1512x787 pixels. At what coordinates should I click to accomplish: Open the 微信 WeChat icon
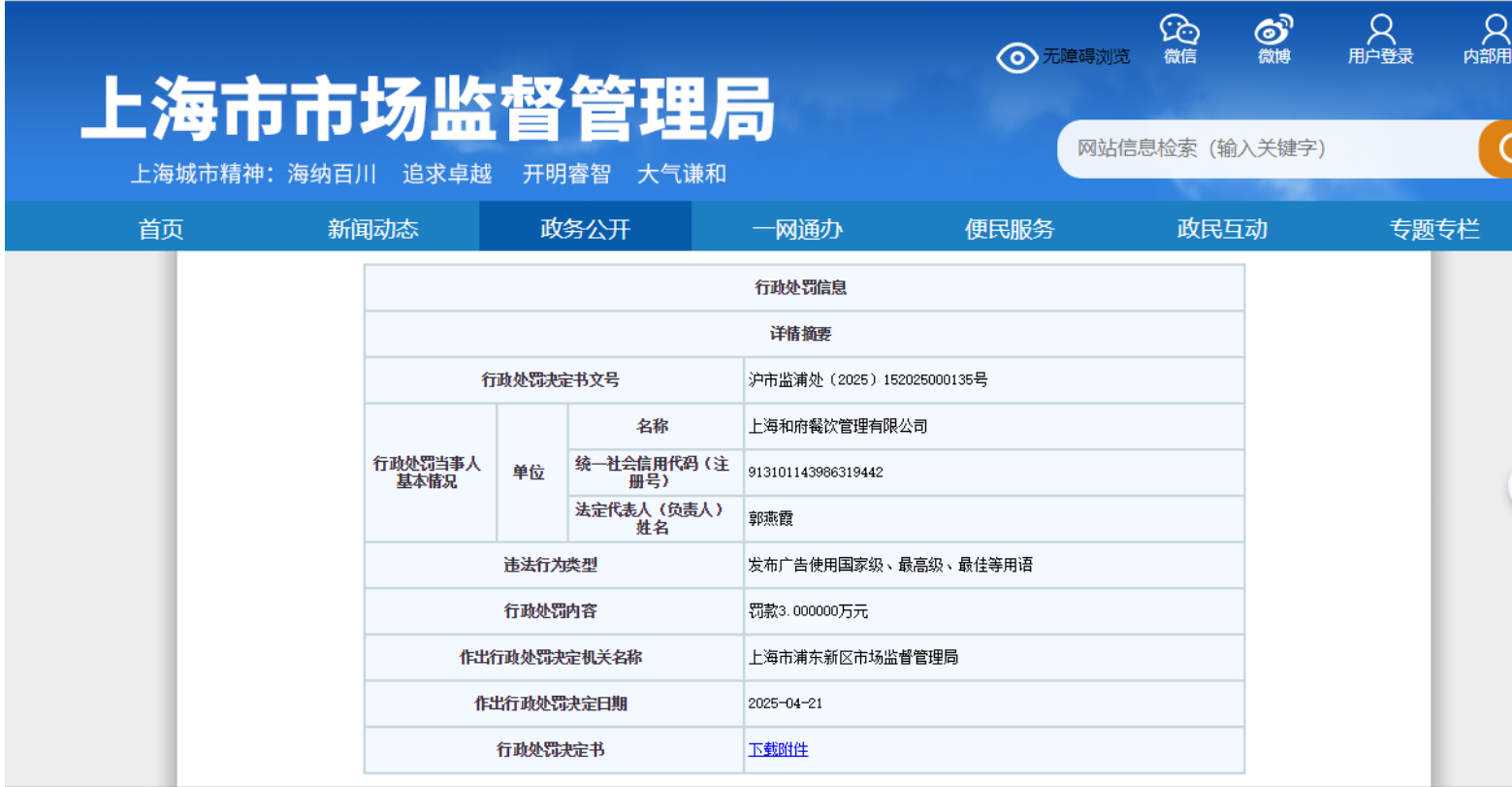pos(1179,31)
